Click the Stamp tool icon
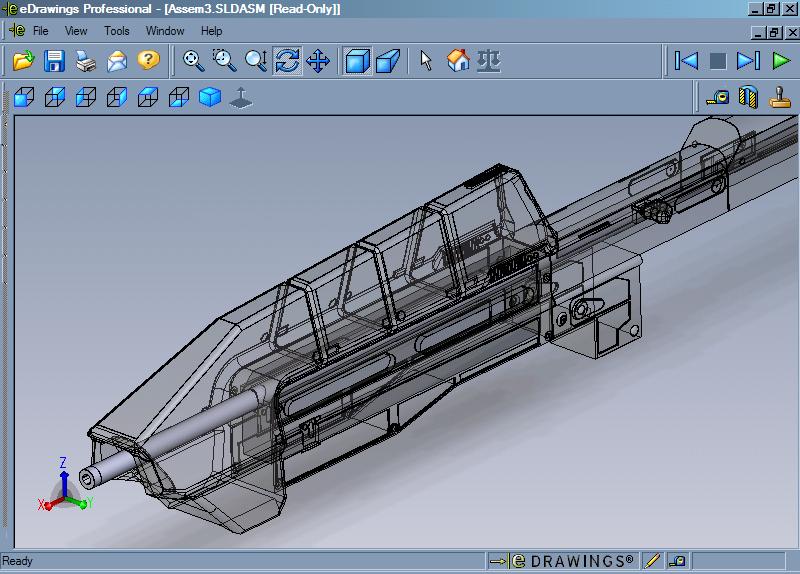 [x=779, y=97]
